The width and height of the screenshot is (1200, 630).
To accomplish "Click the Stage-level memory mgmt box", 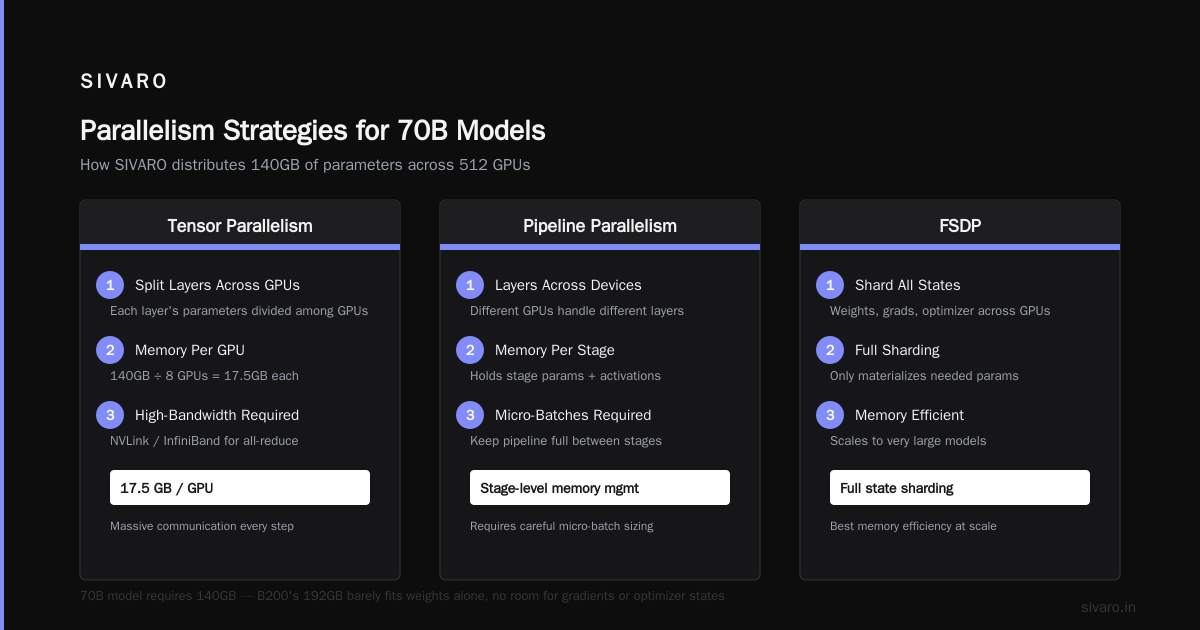I will click(600, 488).
